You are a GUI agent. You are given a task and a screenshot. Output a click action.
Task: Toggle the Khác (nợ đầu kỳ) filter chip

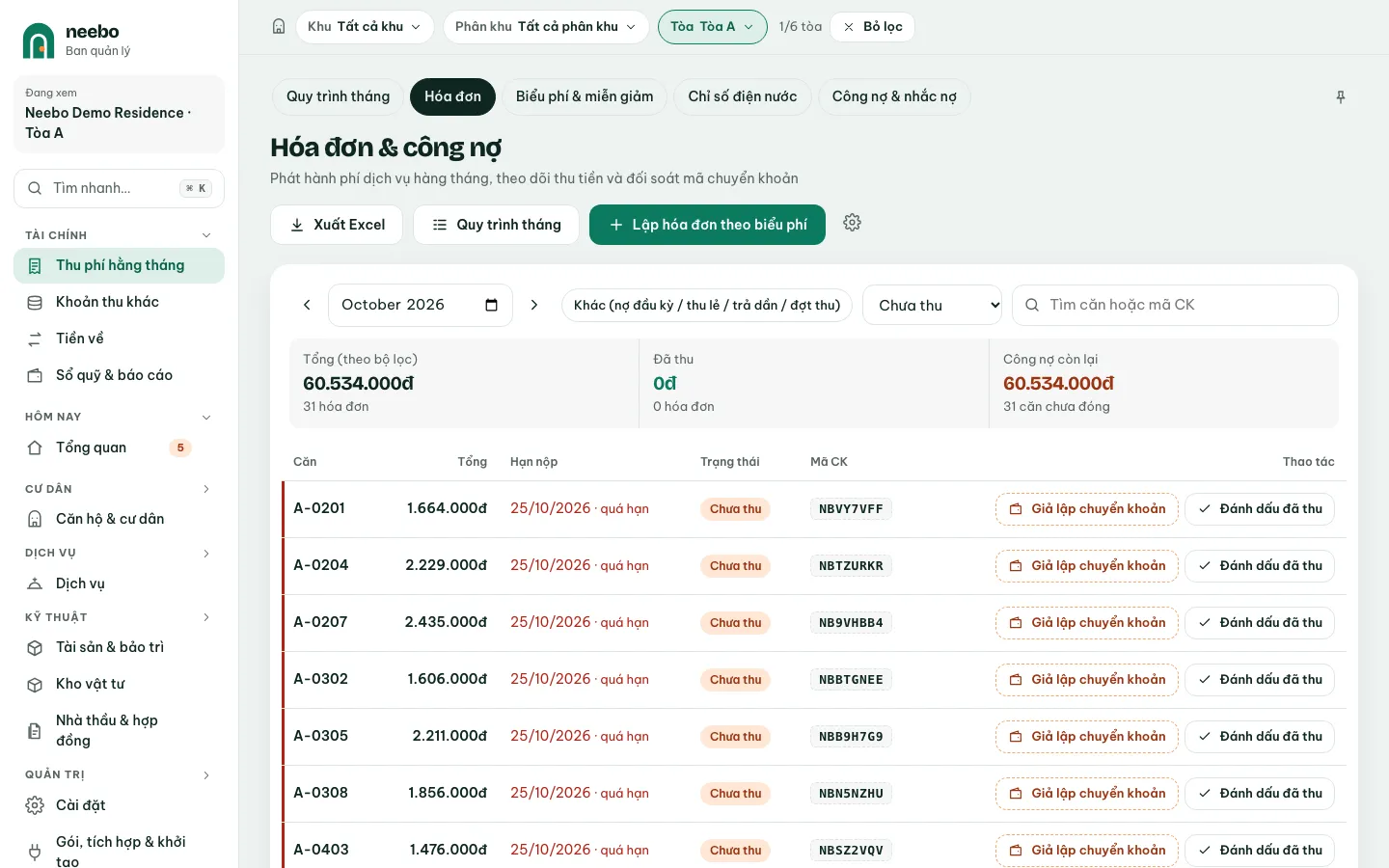pos(707,305)
